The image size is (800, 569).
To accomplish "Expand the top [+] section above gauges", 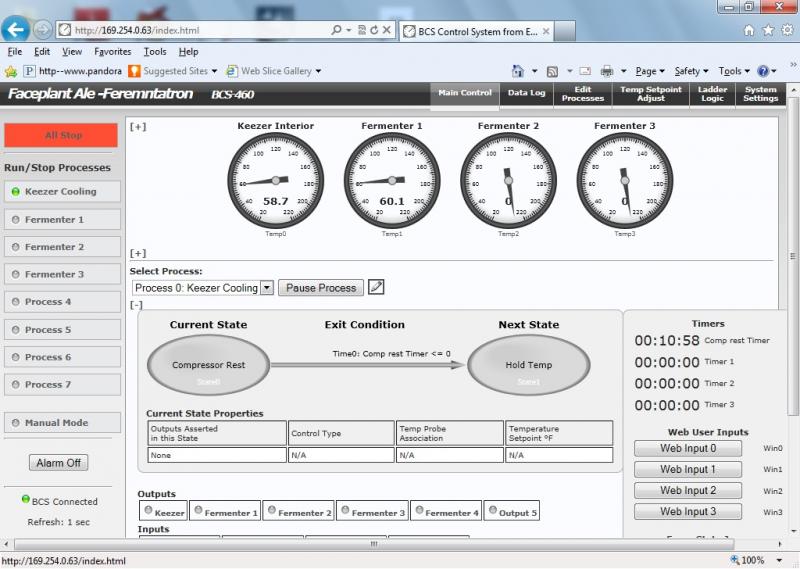I will [138, 127].
